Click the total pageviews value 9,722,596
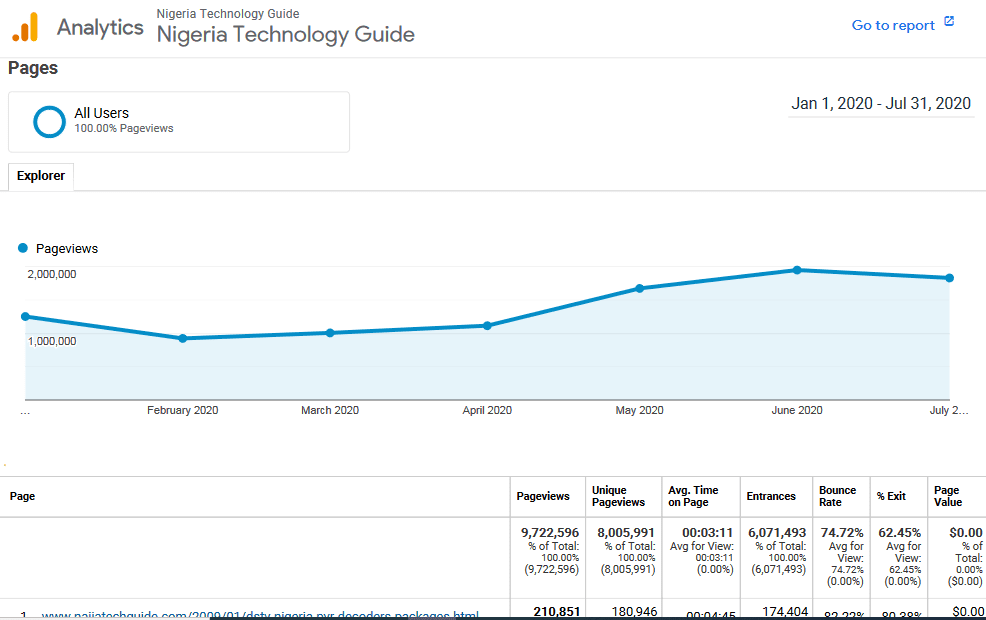The image size is (986, 620). pyautogui.click(x=550, y=533)
